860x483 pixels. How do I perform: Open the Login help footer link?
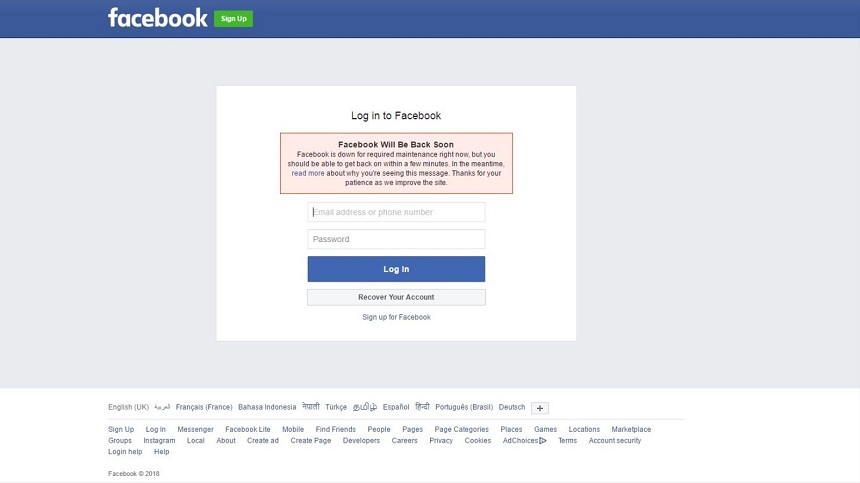125,452
